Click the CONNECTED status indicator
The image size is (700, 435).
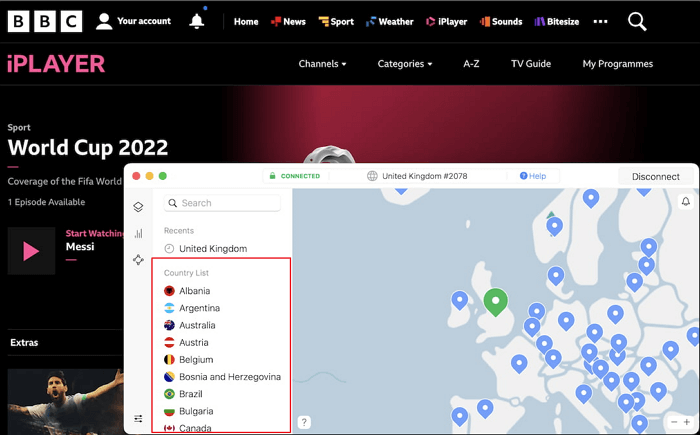pos(295,176)
